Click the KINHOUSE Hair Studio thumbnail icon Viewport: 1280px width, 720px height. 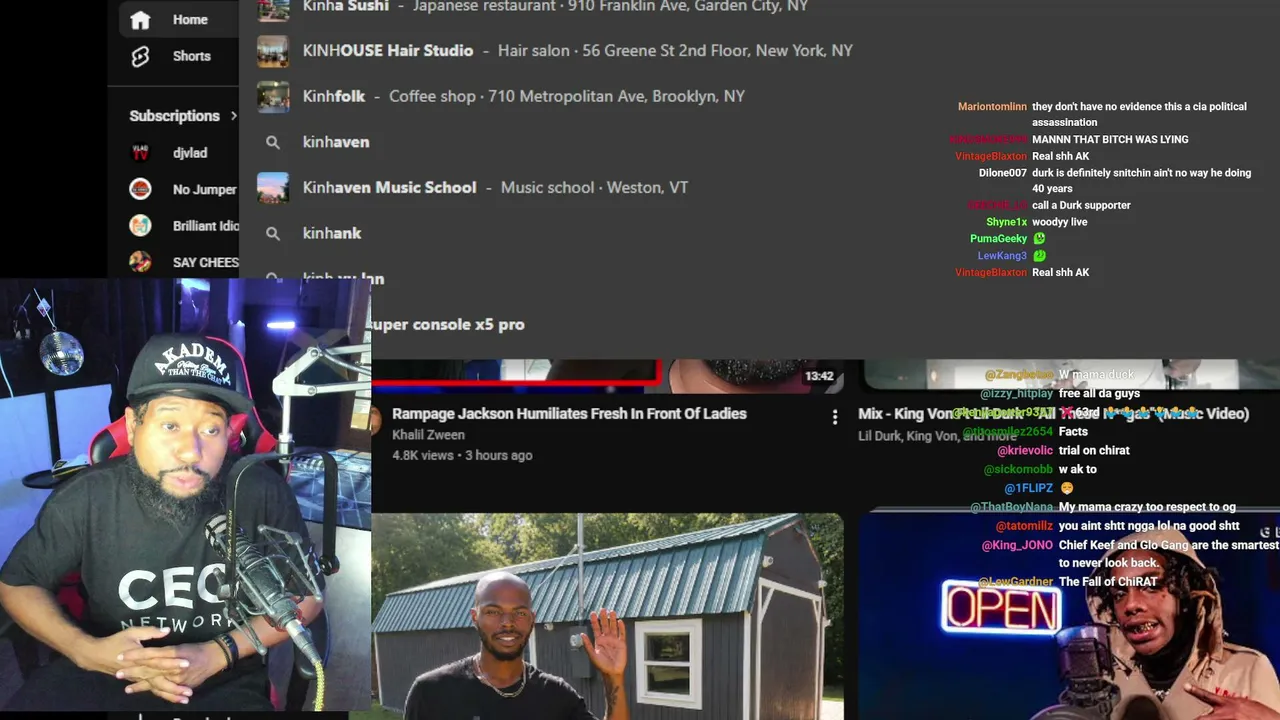(273, 51)
